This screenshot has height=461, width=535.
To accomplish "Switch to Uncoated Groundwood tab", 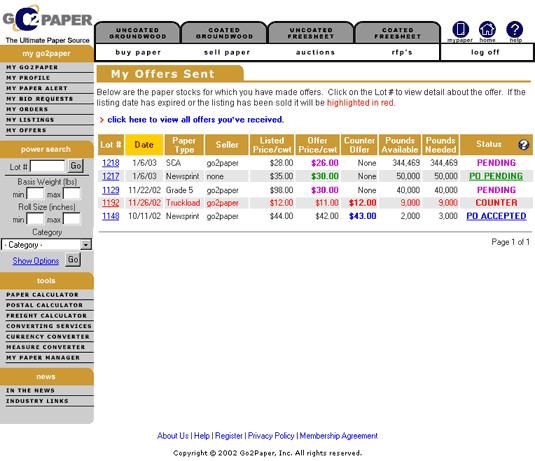I will pyautogui.click(x=138, y=33).
